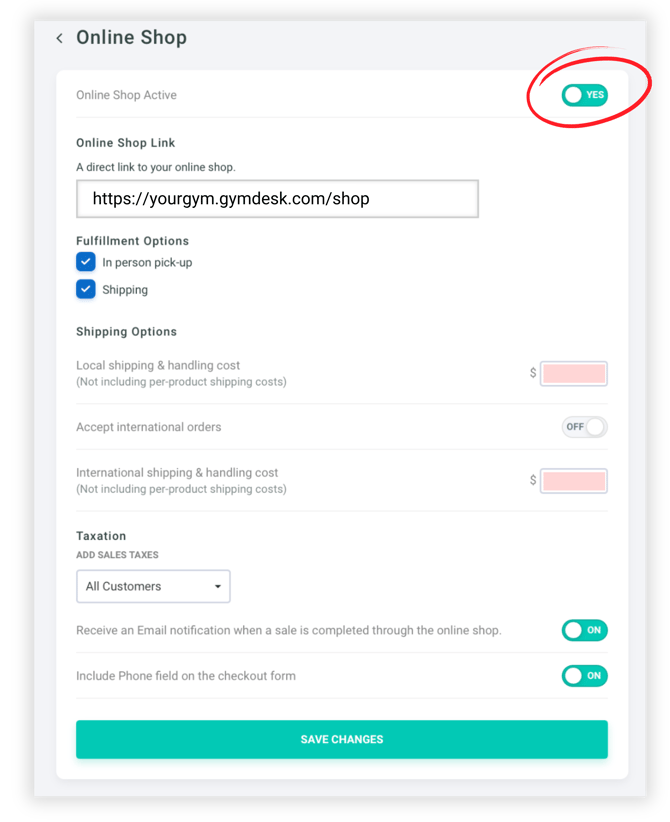The width and height of the screenshot is (670, 822).
Task: Click the local shipping & handling cost field
Action: pos(574,374)
